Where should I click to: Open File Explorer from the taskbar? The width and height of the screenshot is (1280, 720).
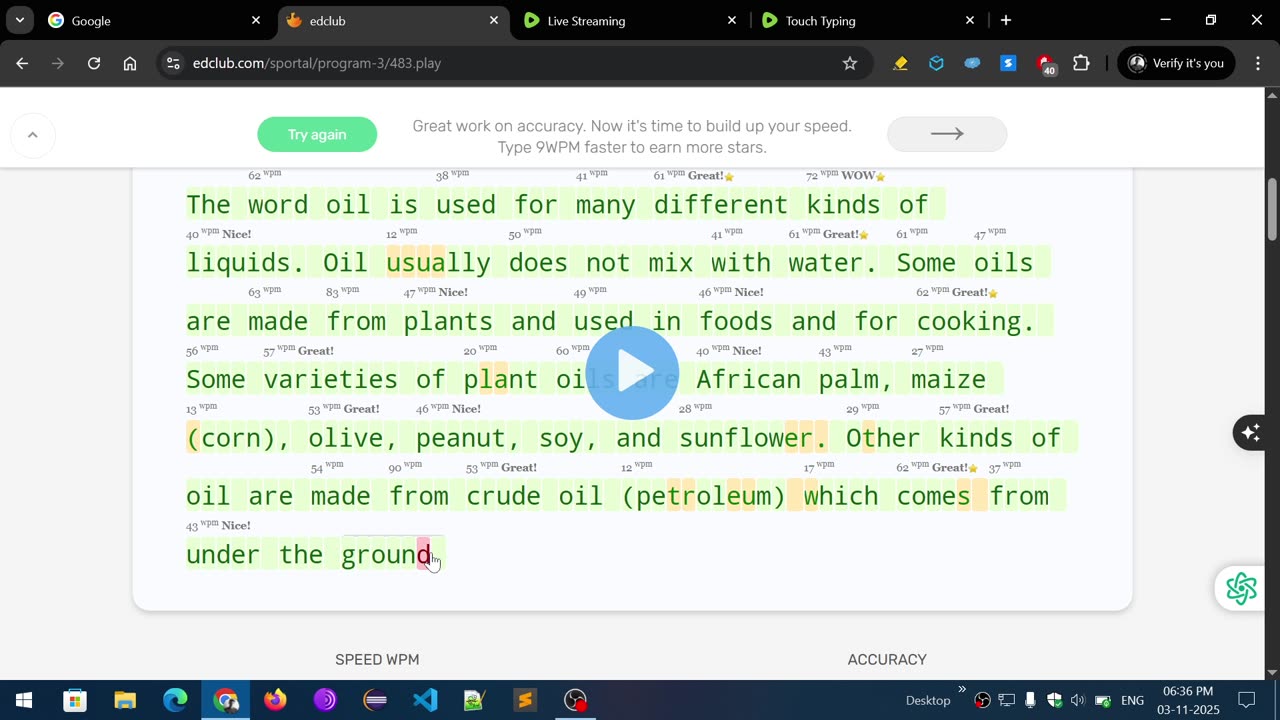coord(125,700)
